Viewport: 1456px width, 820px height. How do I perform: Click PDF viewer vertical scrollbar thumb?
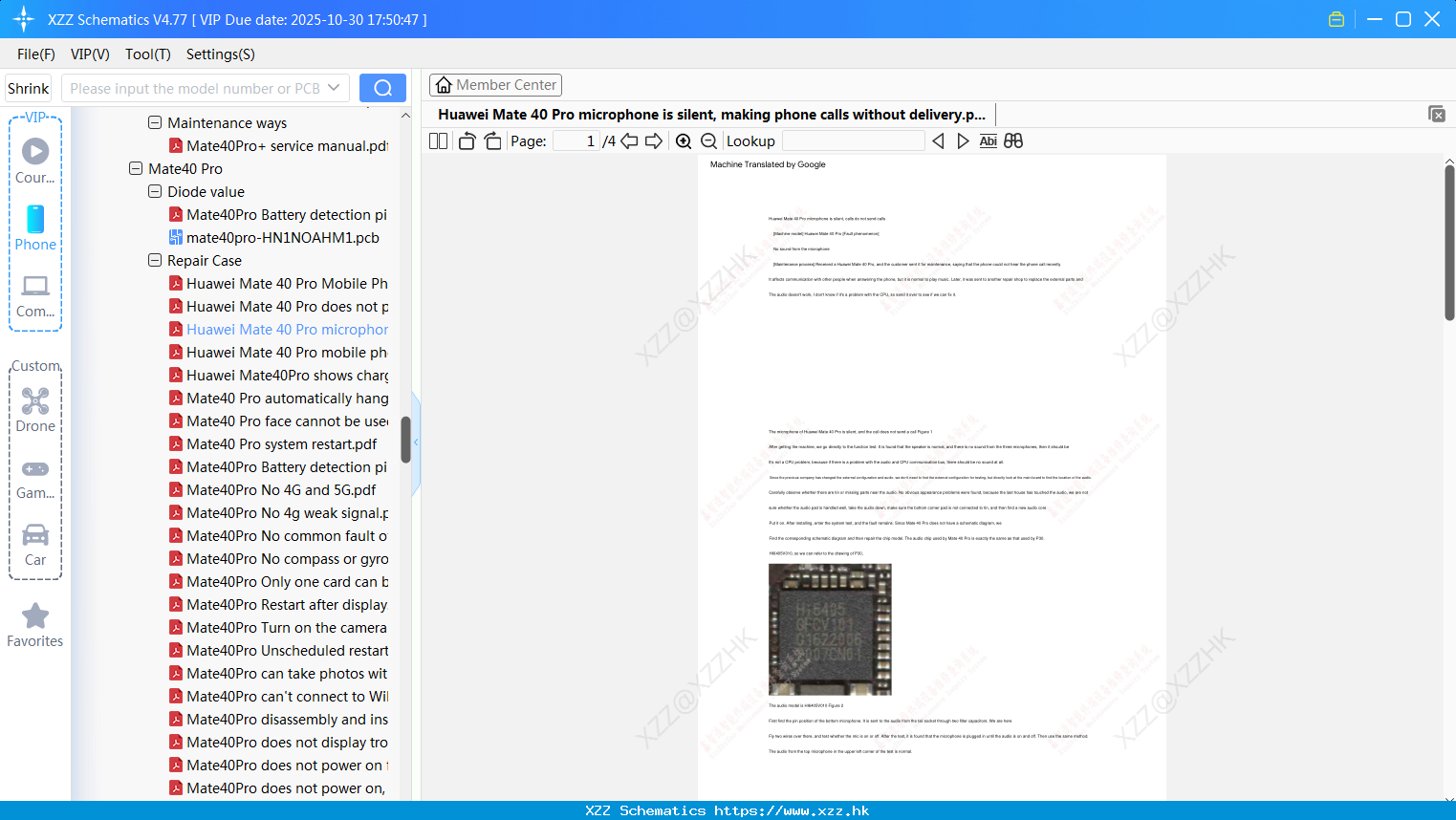point(1449,243)
